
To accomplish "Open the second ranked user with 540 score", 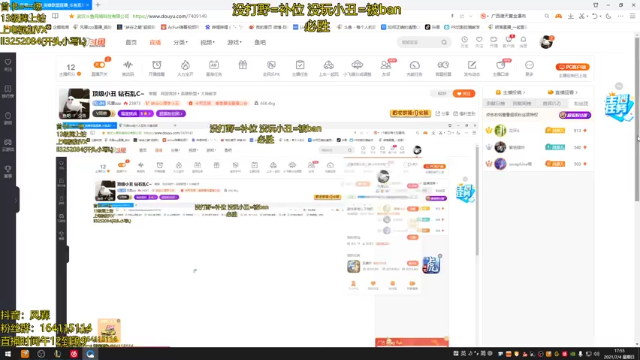I will pyautogui.click(x=537, y=147).
